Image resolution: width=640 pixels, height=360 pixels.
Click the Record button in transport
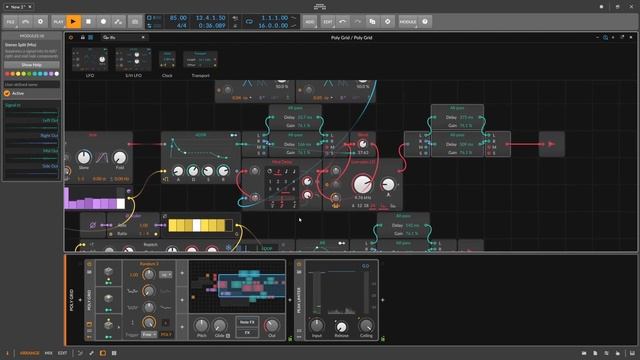coord(103,22)
